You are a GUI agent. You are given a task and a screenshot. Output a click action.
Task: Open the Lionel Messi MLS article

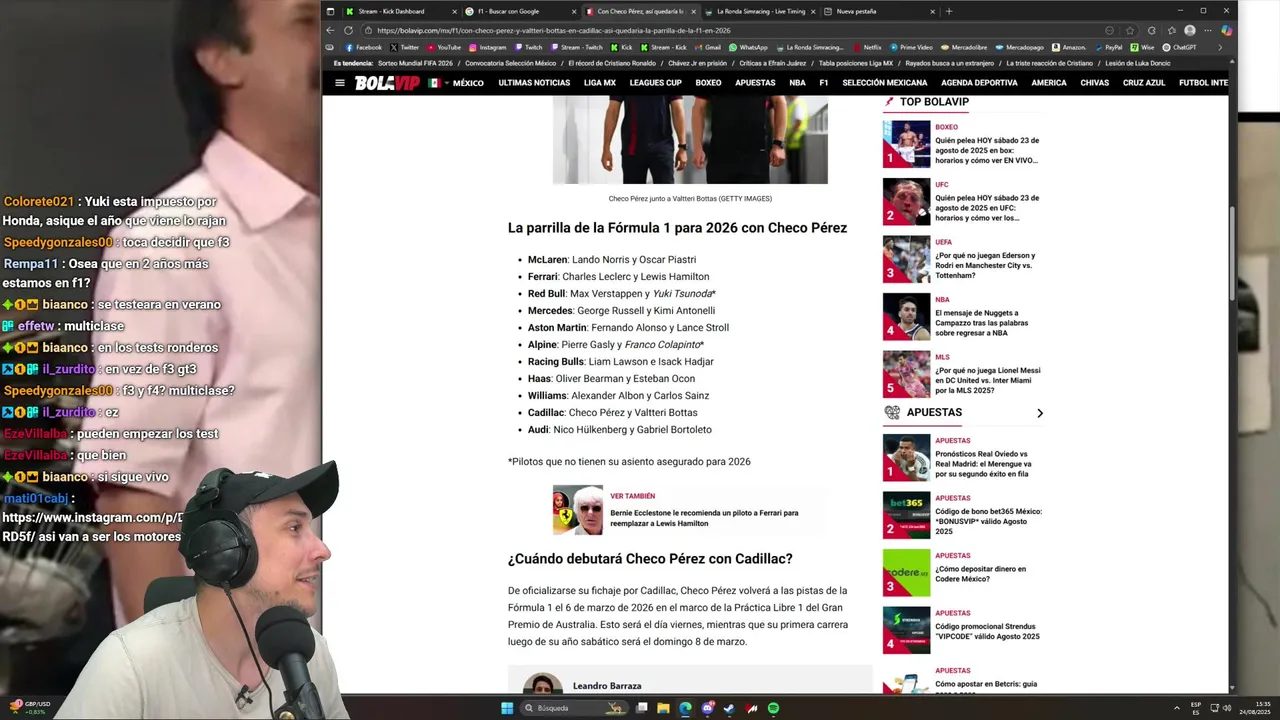pyautogui.click(x=988, y=380)
